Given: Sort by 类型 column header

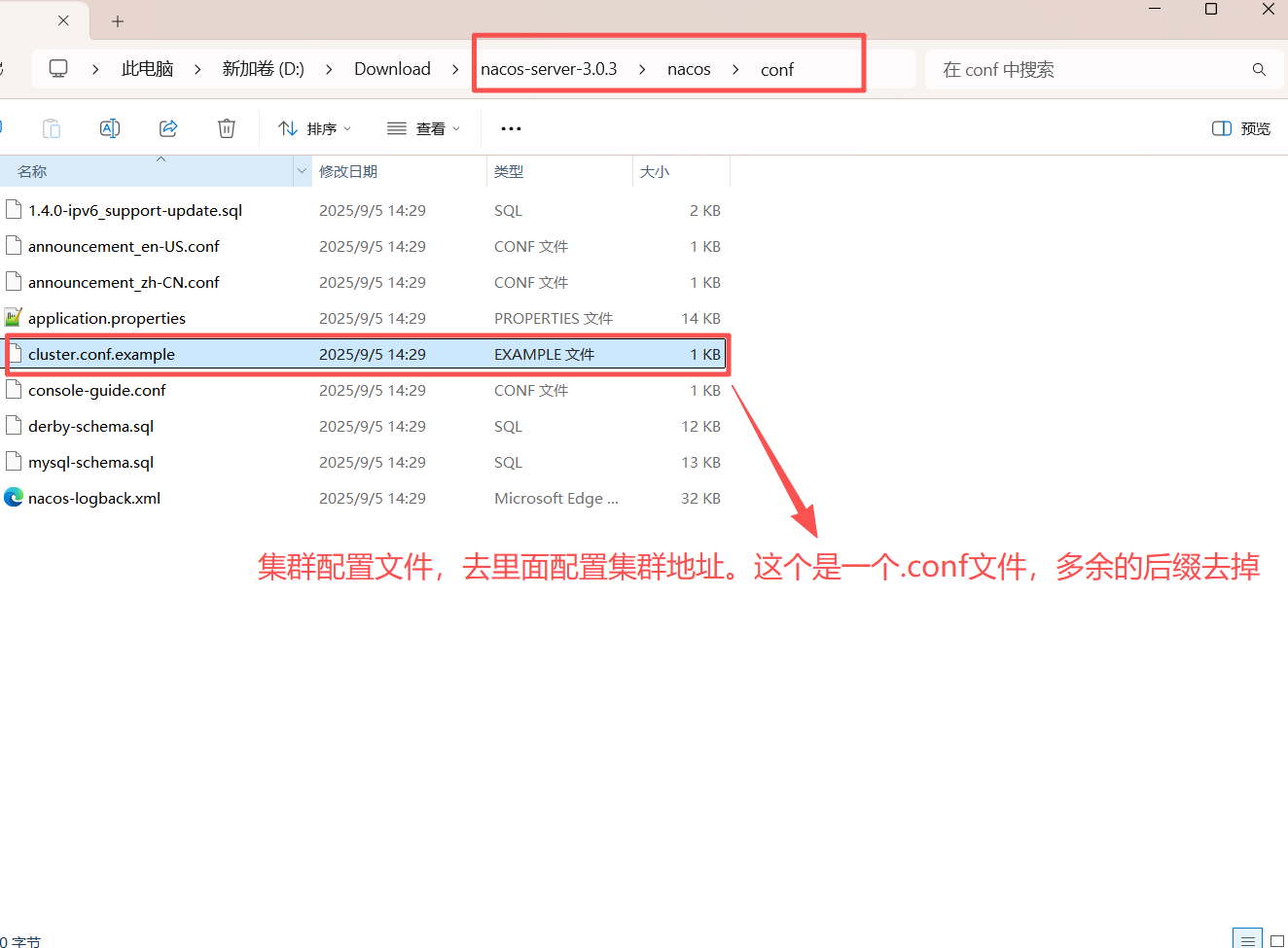Looking at the screenshot, I should [559, 171].
